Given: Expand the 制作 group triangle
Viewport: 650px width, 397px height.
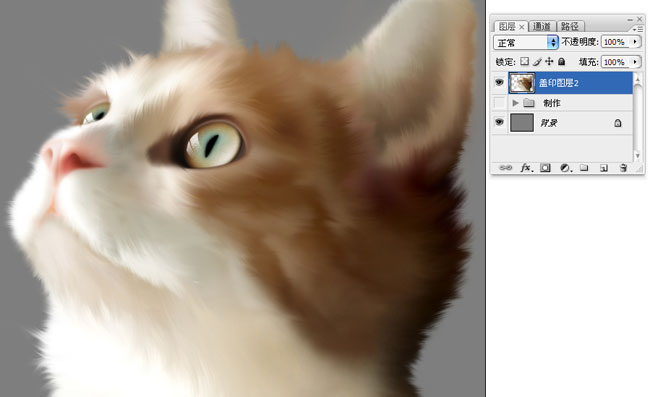Looking at the screenshot, I should pos(515,102).
